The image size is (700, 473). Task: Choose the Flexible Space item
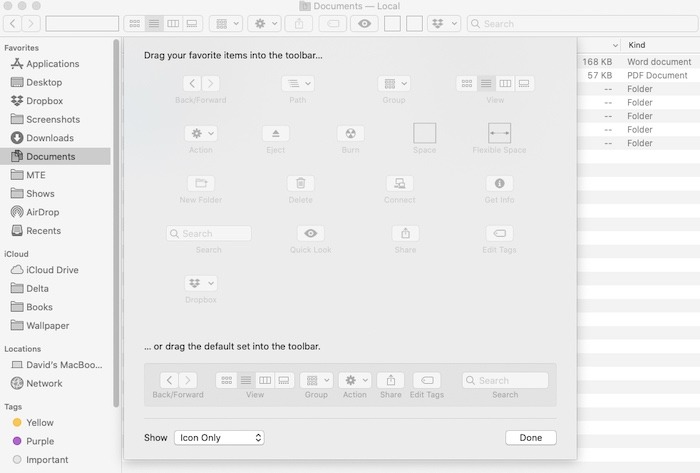click(499, 133)
